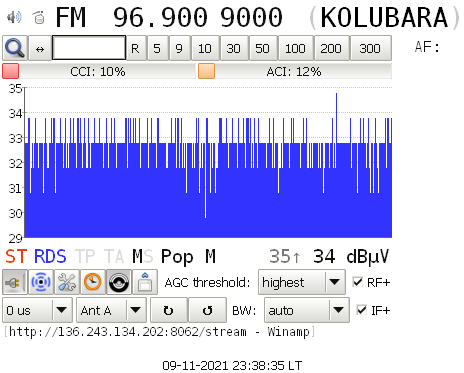Viewport: 464px width, 373px height.
Task: Click the KOLUBARA station name
Action: [384, 17]
